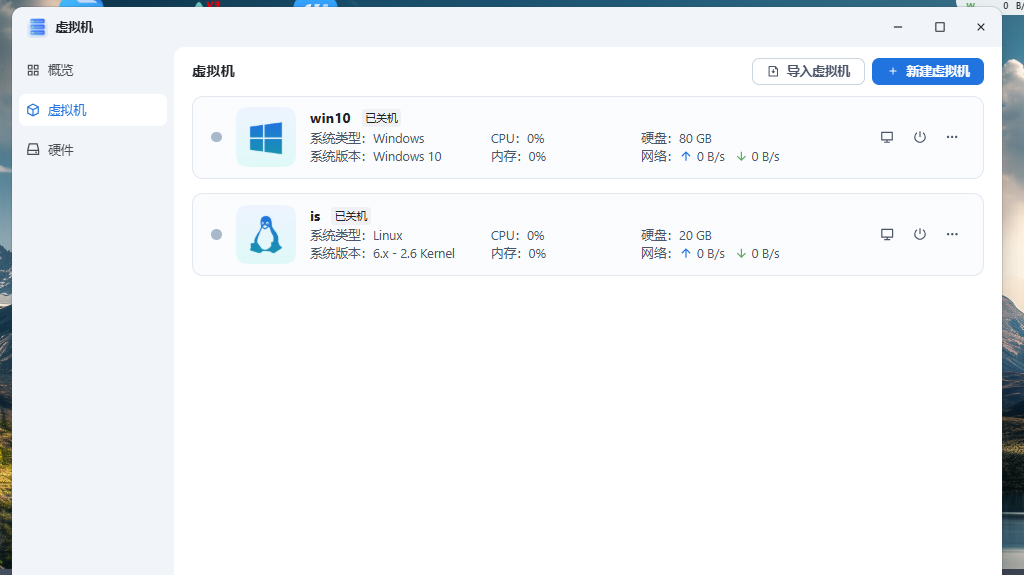The width and height of the screenshot is (1024, 575).
Task: Click the 已关机 badge next to is
Action: click(351, 216)
